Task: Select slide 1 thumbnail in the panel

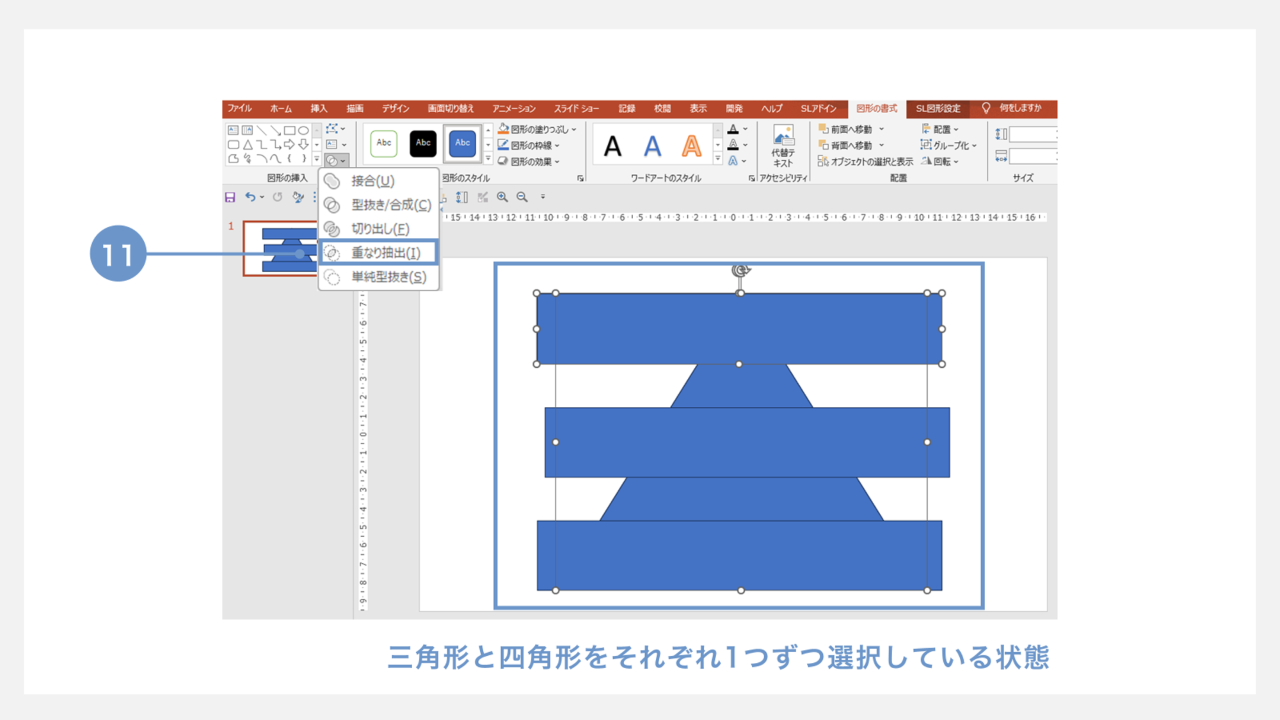Action: point(281,249)
